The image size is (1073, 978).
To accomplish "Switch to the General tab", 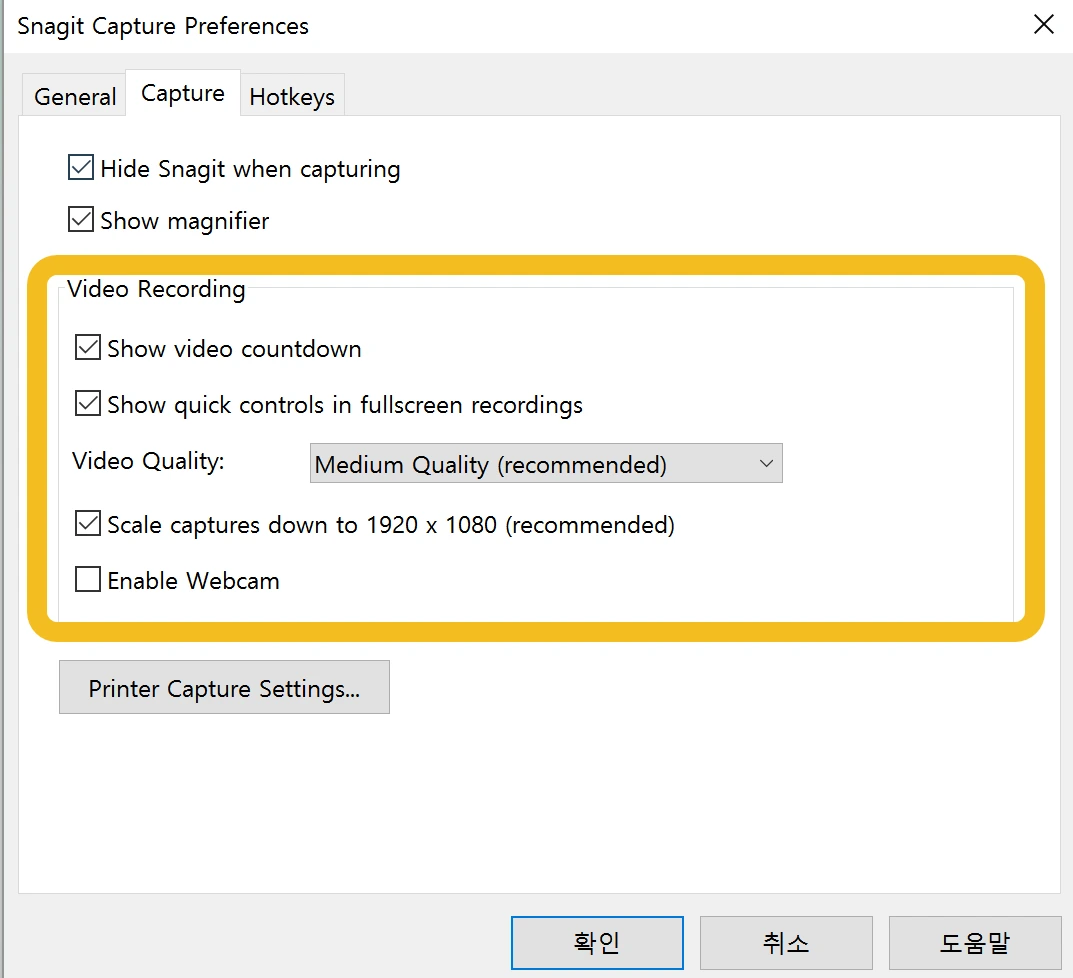I will pos(75,97).
